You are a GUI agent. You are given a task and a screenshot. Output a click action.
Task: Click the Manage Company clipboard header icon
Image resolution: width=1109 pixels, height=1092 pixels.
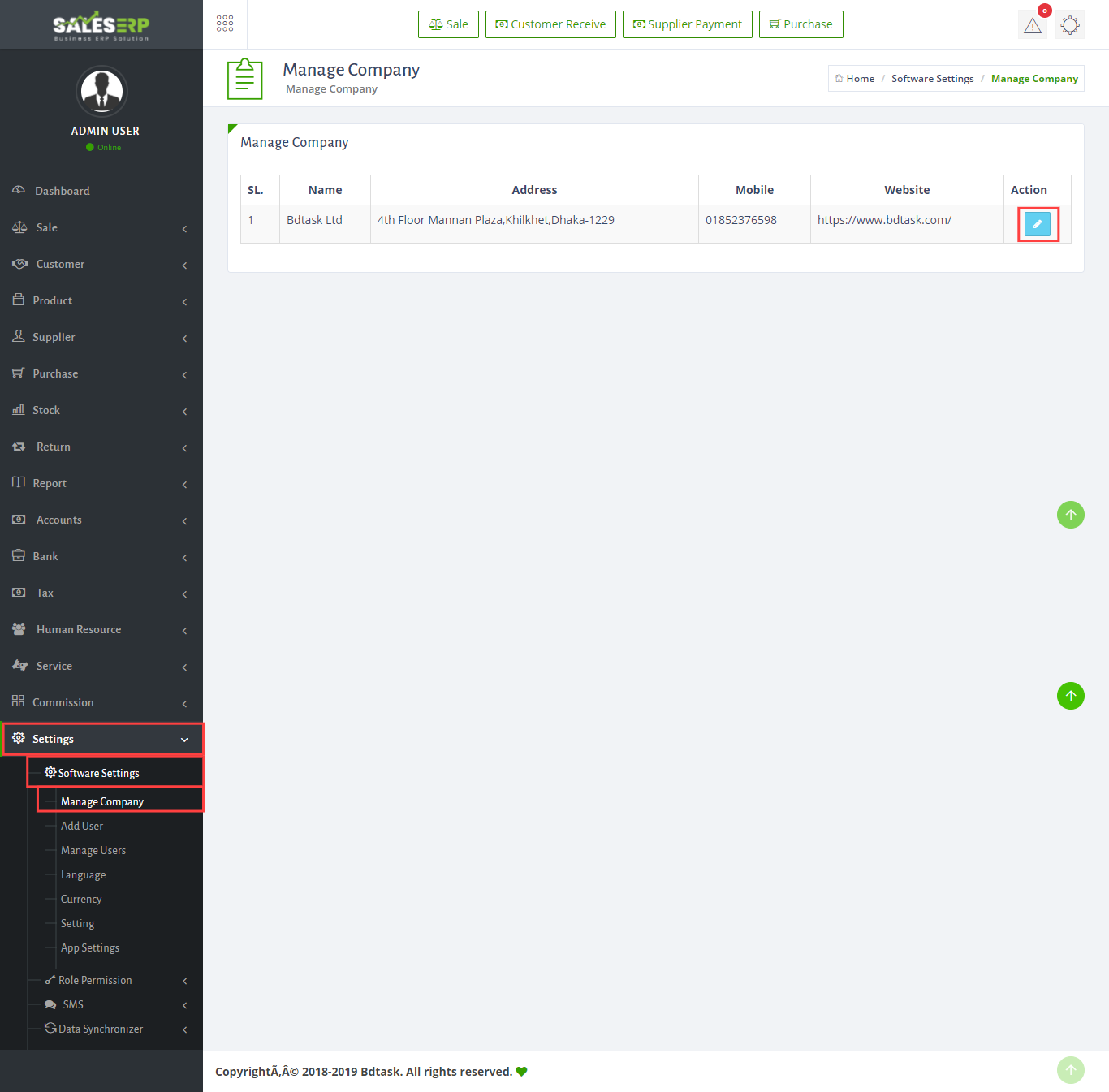point(244,79)
